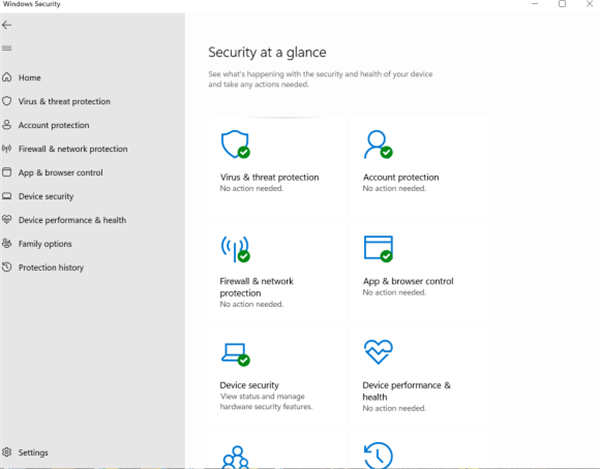600x469 pixels.
Task: Open Family options in the sidebar
Action: [x=45, y=244]
